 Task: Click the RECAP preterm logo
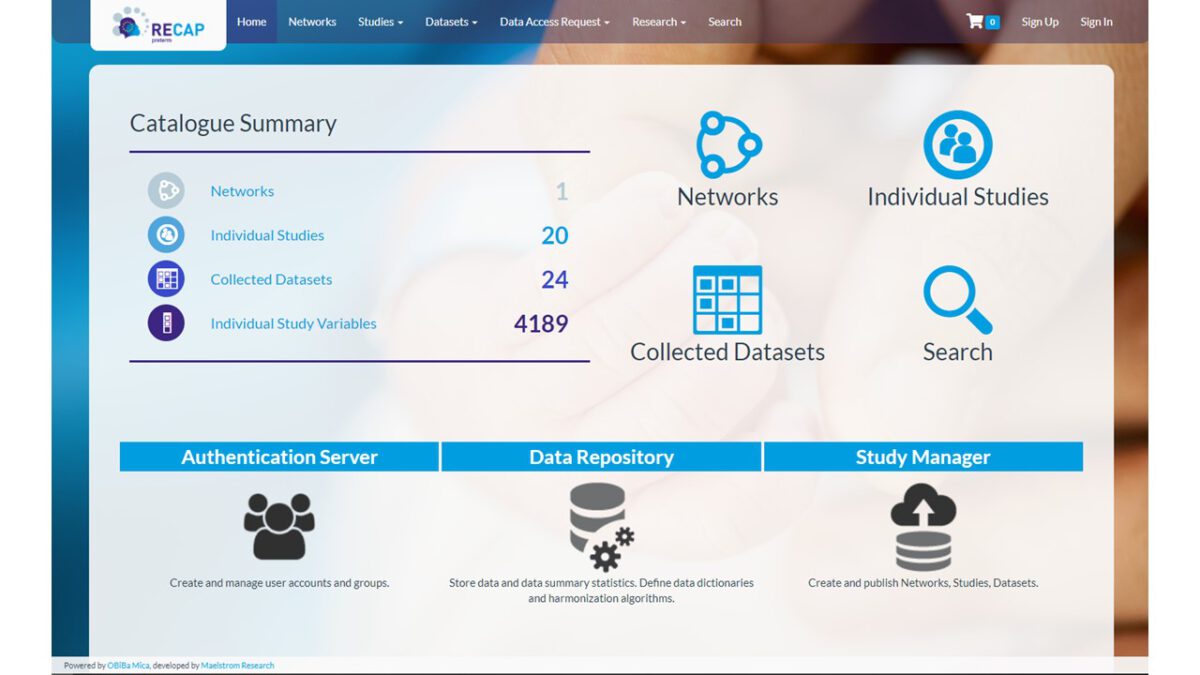click(158, 26)
